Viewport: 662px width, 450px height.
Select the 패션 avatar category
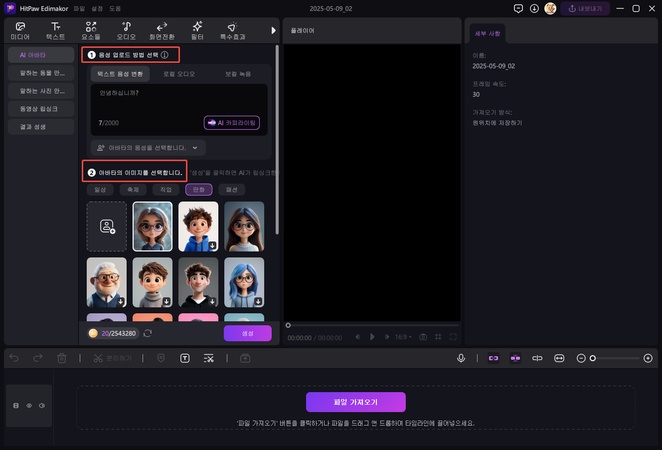pyautogui.click(x=231, y=190)
